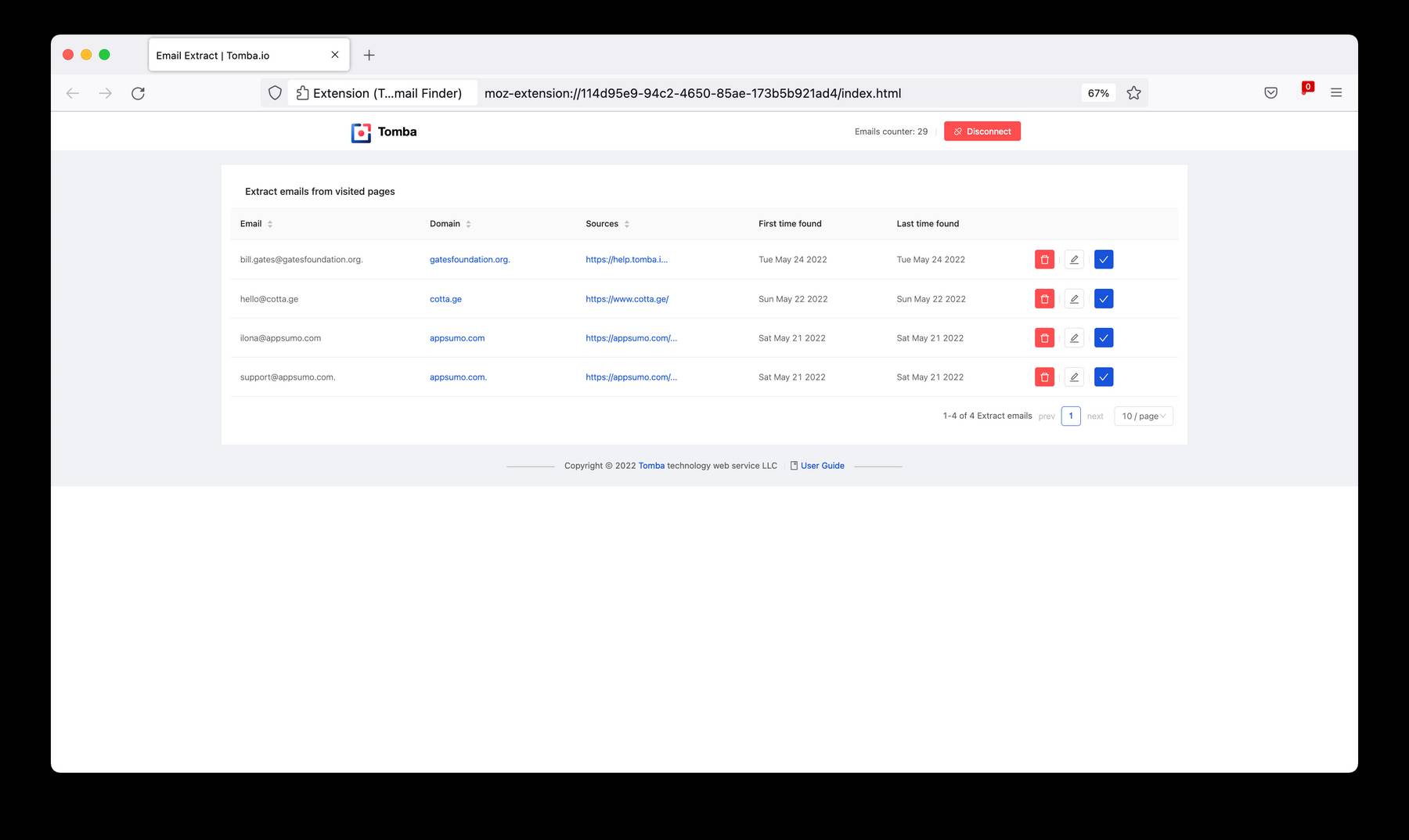The image size is (1409, 840).
Task: Click the Last time found column header
Action: point(928,224)
